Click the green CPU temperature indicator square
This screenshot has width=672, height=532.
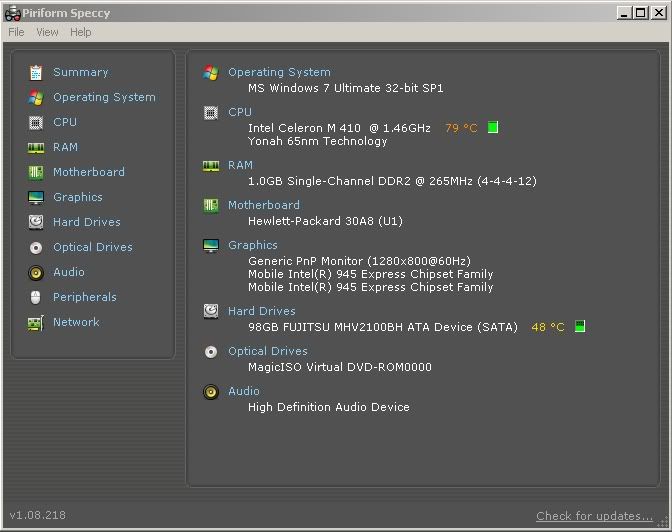click(493, 127)
